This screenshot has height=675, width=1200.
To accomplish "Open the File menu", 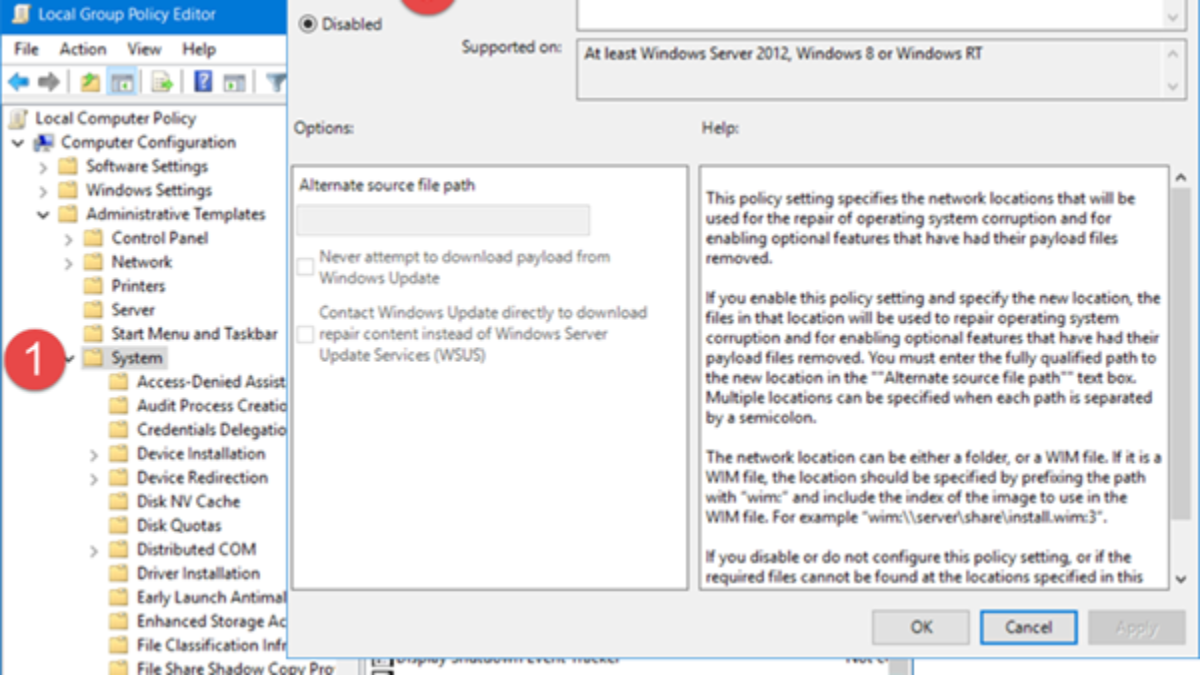I will (26, 49).
